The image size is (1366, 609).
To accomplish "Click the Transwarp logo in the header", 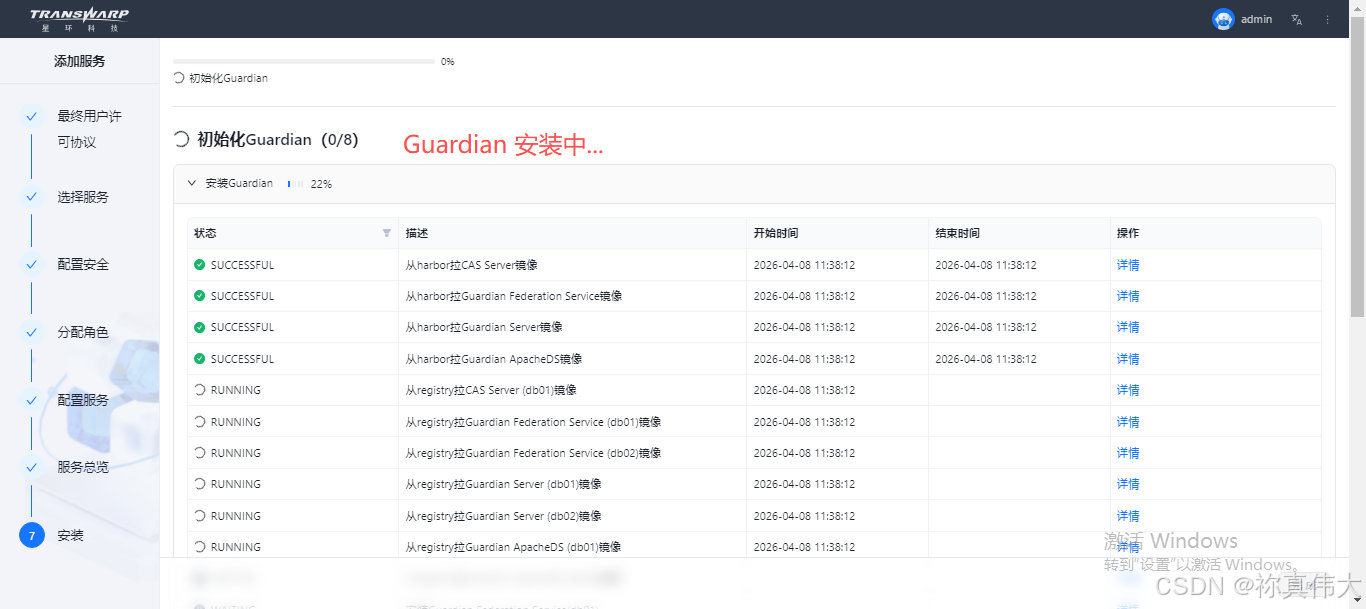I will pyautogui.click(x=79, y=18).
